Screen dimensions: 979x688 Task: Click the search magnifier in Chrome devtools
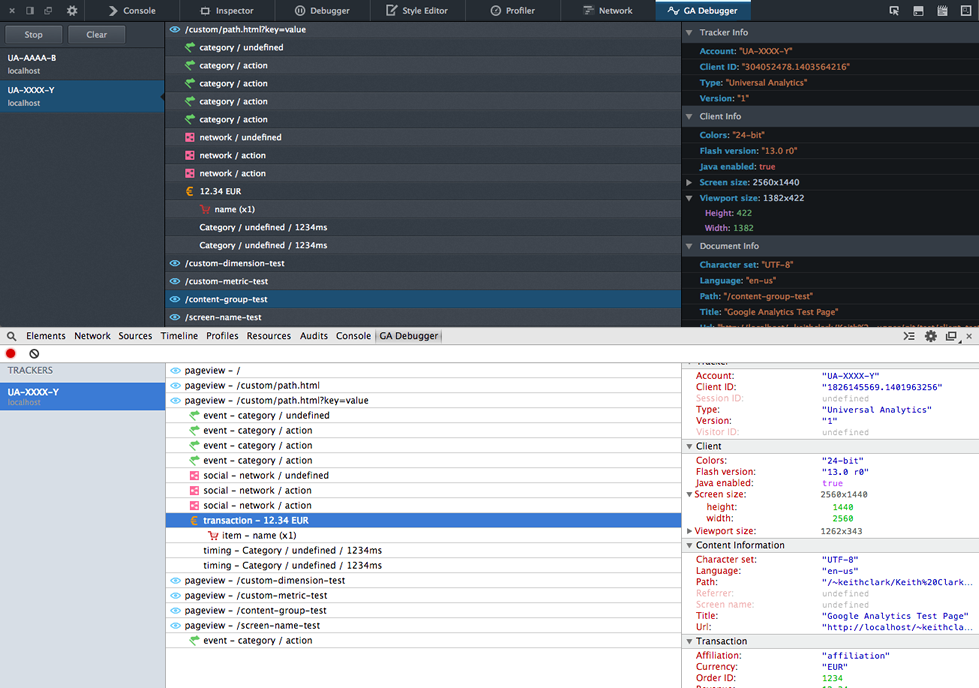(x=11, y=336)
